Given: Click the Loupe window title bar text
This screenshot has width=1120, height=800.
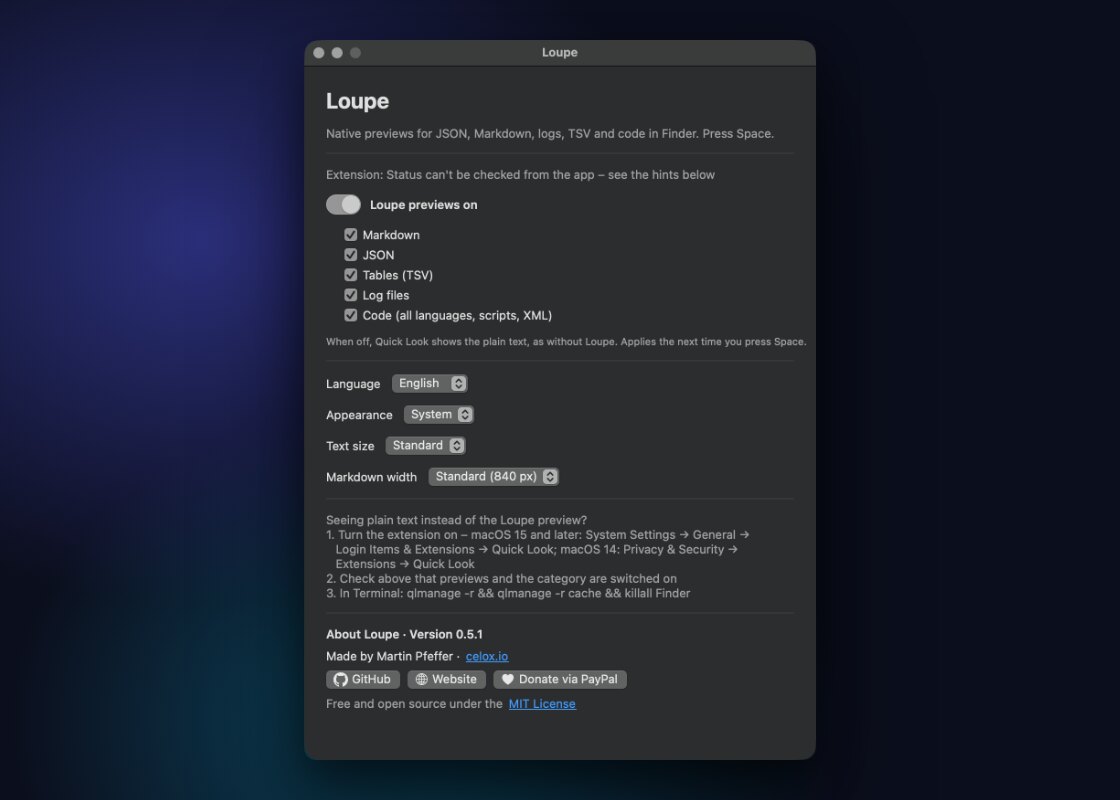Looking at the screenshot, I should tap(560, 53).
